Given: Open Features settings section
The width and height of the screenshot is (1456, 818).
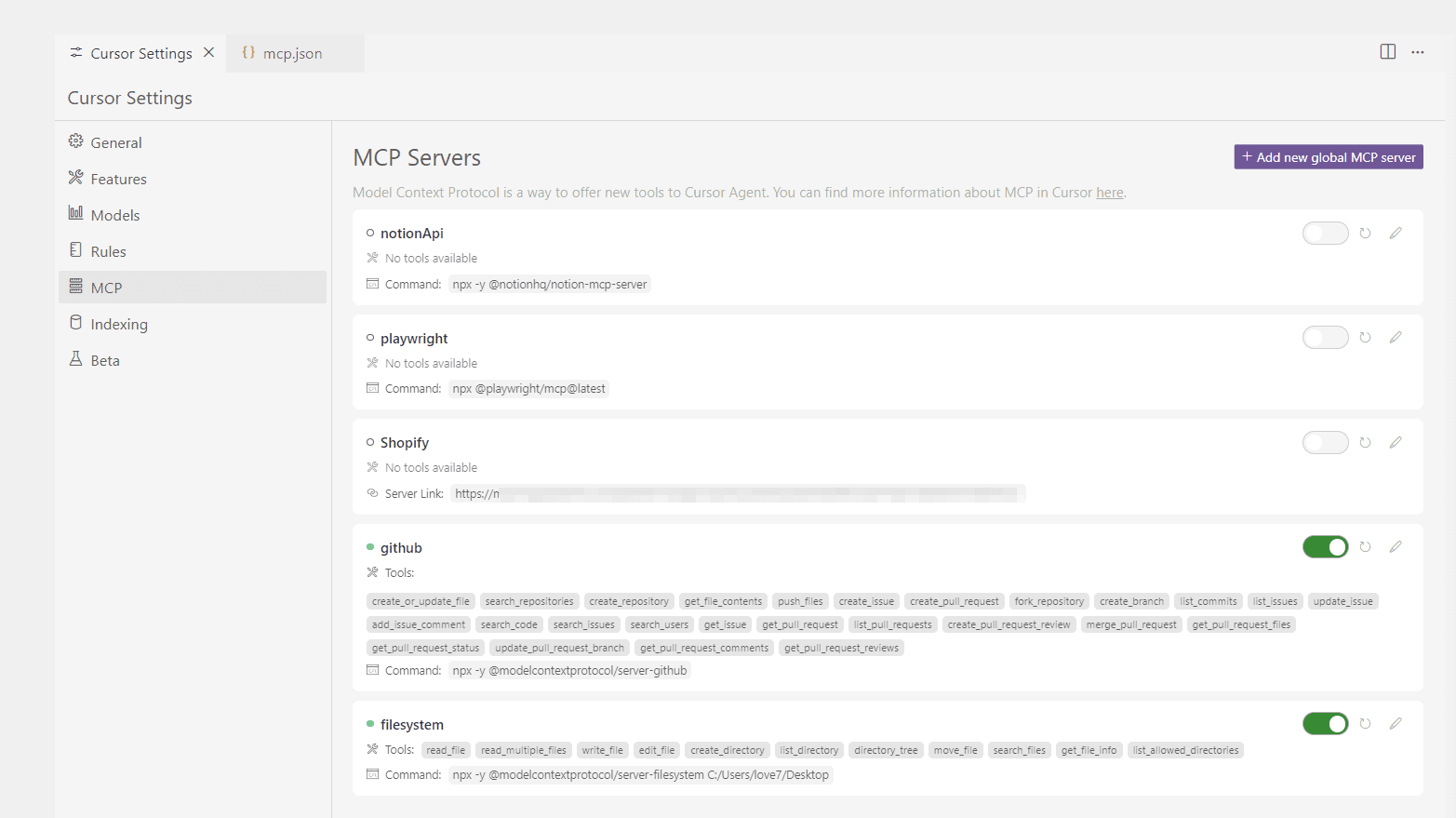Looking at the screenshot, I should tap(193, 179).
